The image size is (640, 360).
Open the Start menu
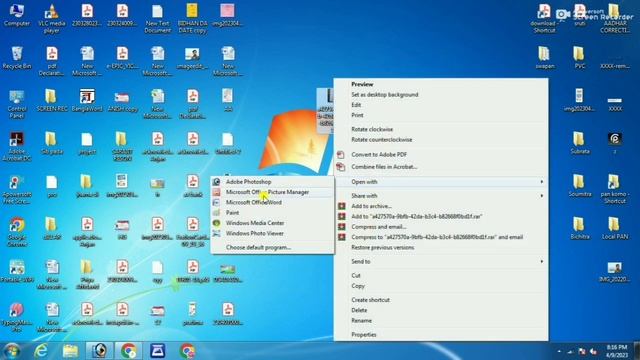tap(11, 351)
